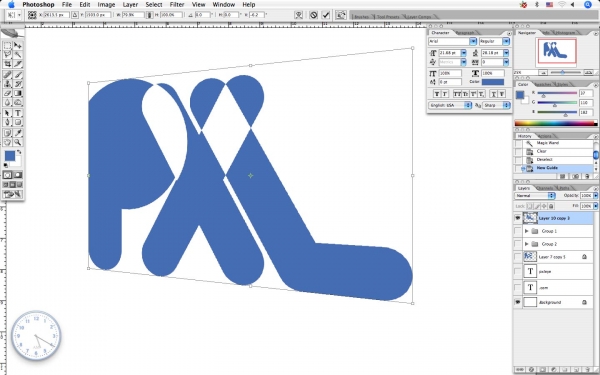Viewport: 600px width, 375px height.
Task: Open the leading dropdown
Action: (x=506, y=53)
